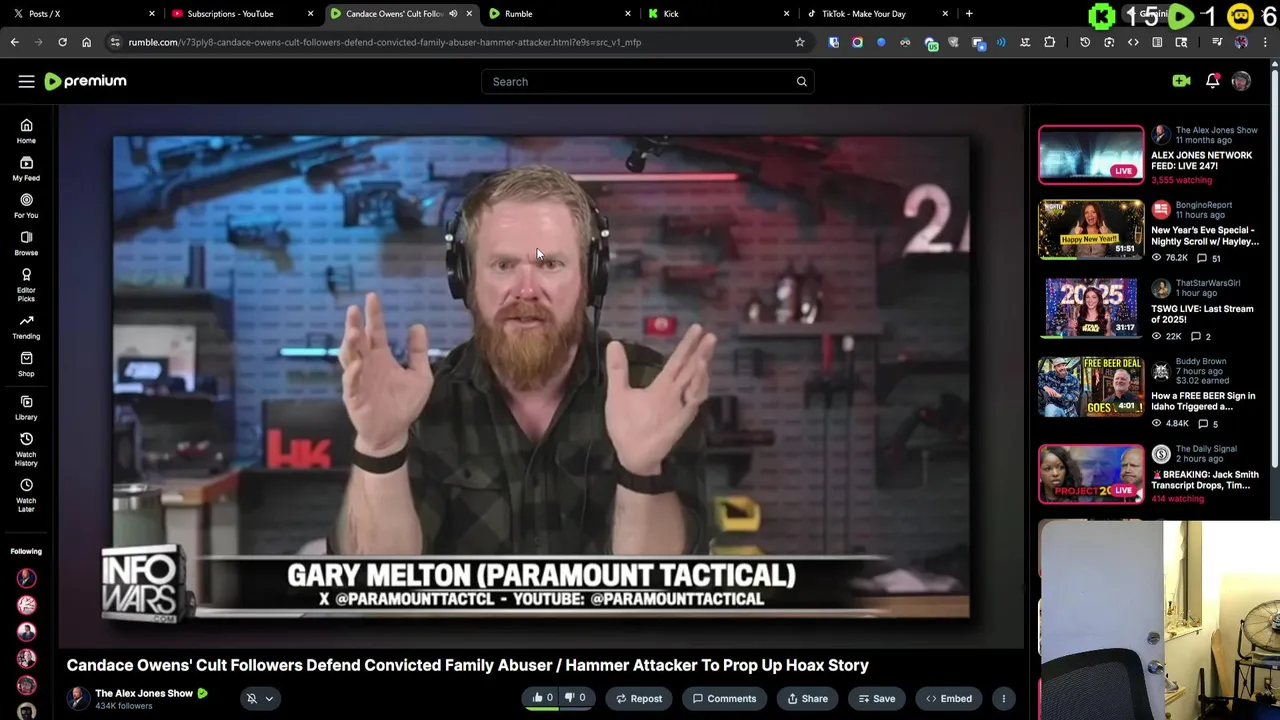This screenshot has height=720, width=1280.
Task: Open browser home button
Action: 86,42
